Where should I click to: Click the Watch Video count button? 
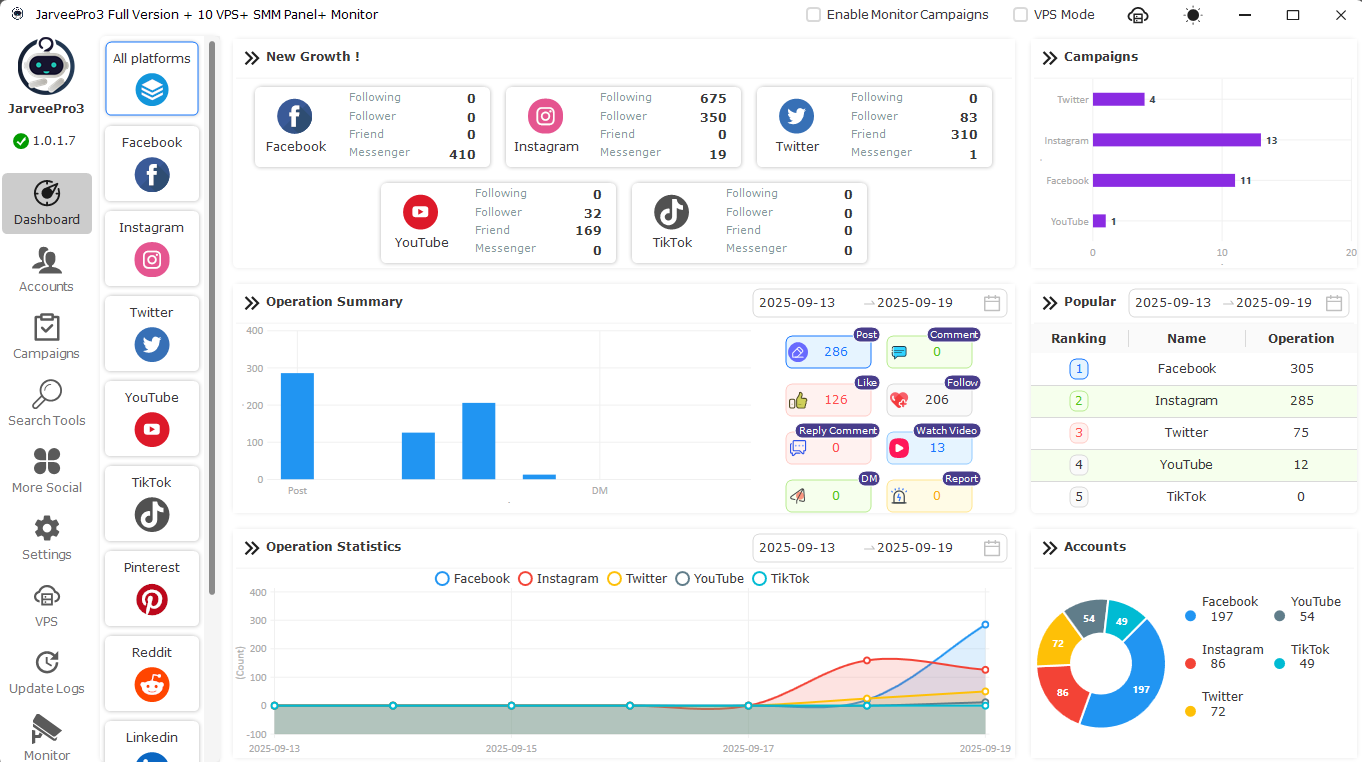pyautogui.click(x=929, y=448)
